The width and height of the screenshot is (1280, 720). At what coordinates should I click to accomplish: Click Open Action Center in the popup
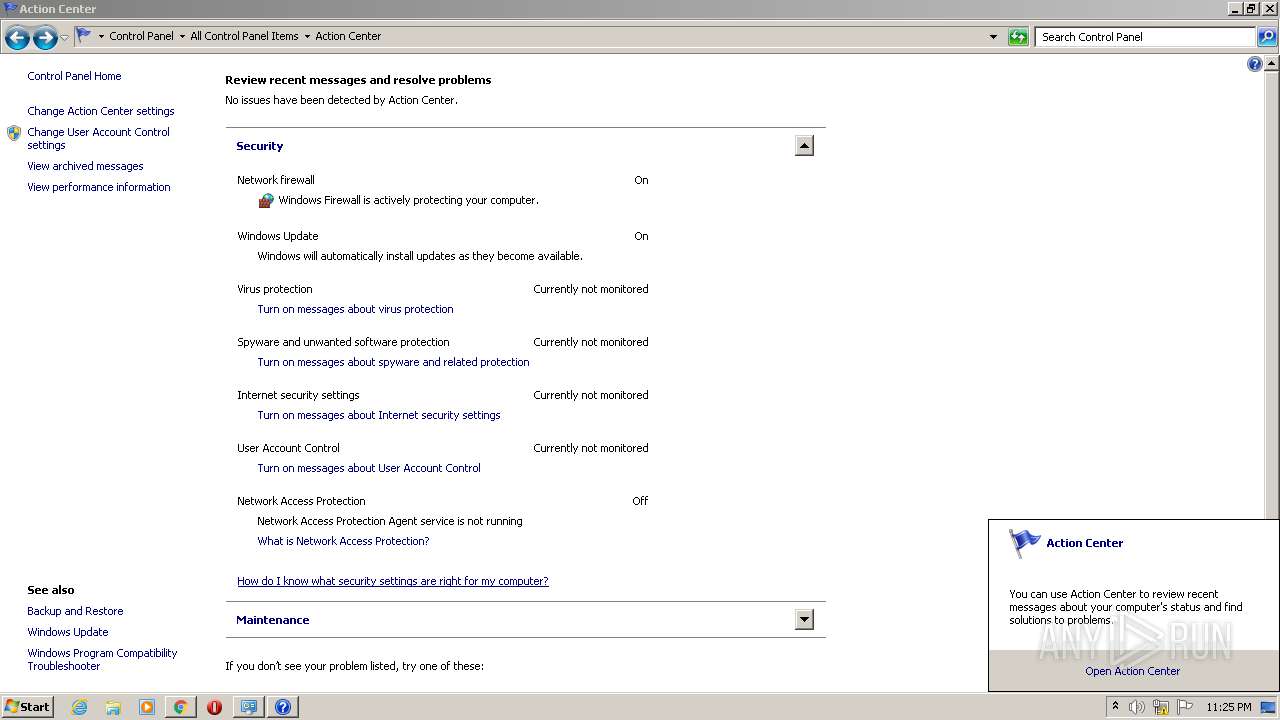point(1132,671)
